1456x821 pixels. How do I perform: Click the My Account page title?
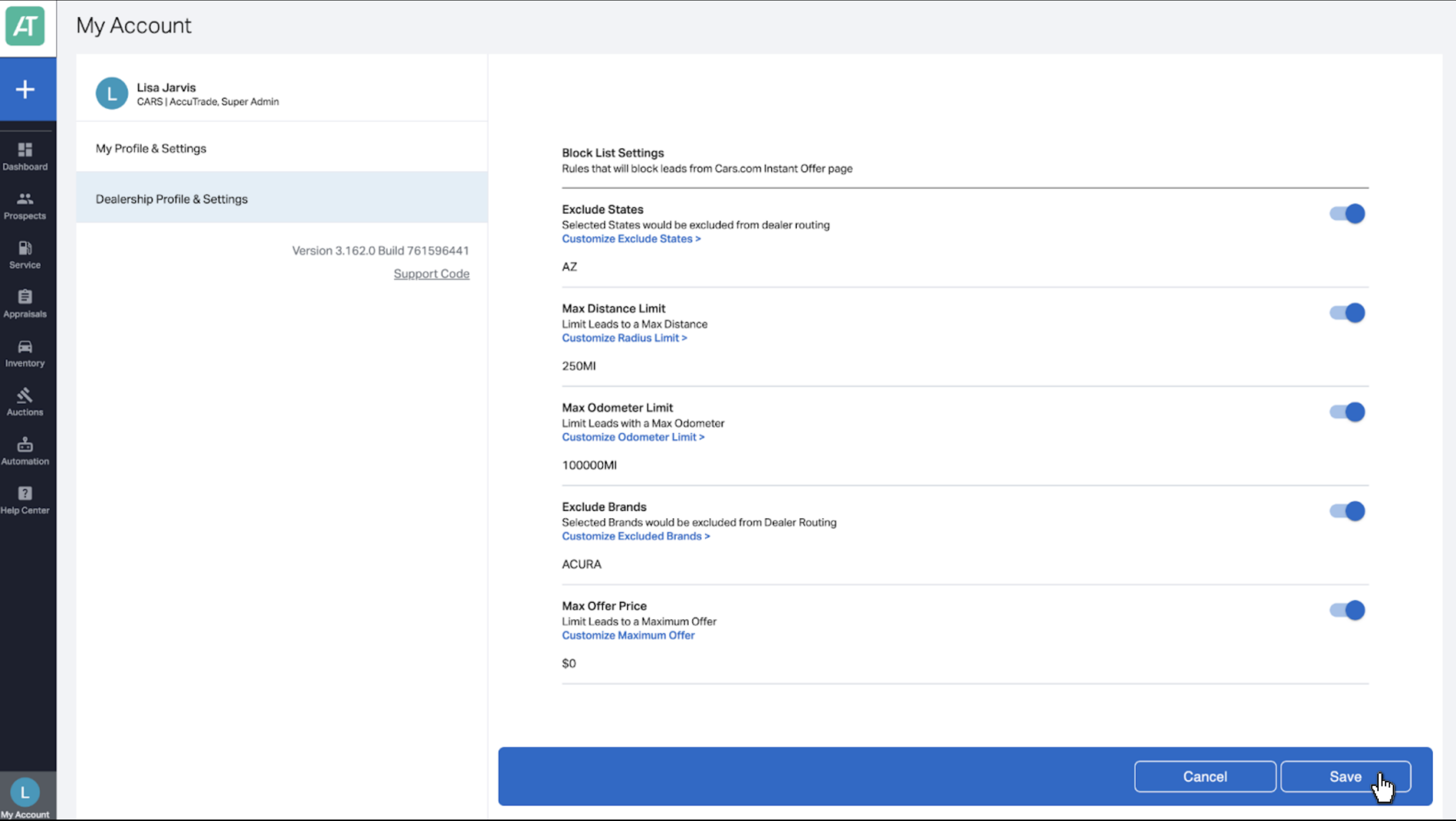click(134, 26)
